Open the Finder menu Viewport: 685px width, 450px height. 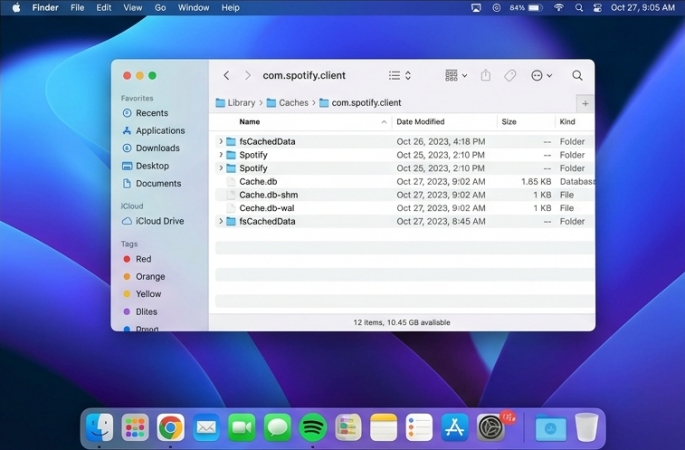click(45, 8)
